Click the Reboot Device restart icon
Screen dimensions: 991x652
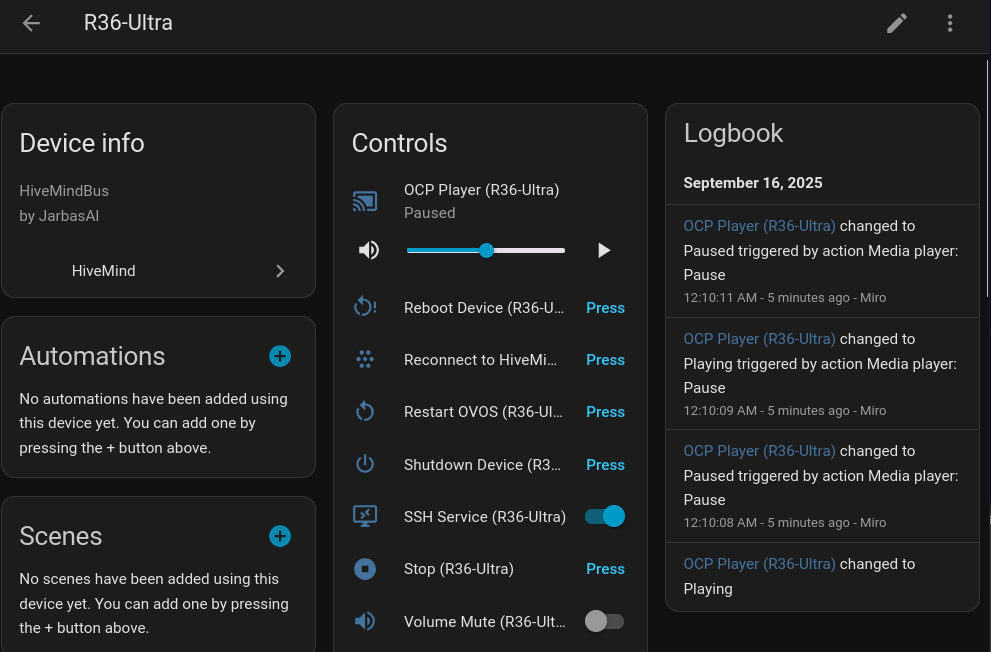tap(365, 308)
